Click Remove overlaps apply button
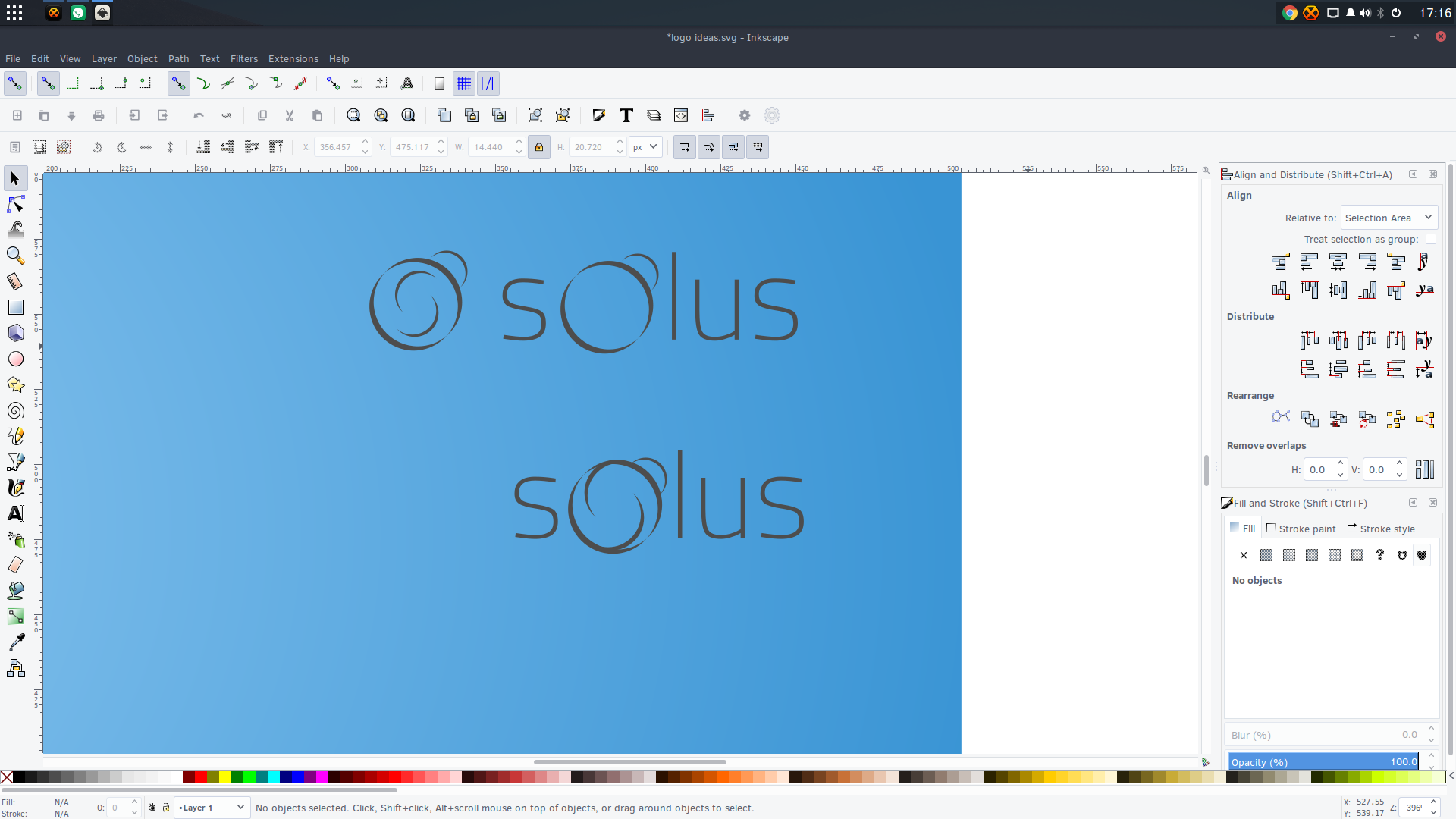The width and height of the screenshot is (1456, 819). (x=1425, y=470)
